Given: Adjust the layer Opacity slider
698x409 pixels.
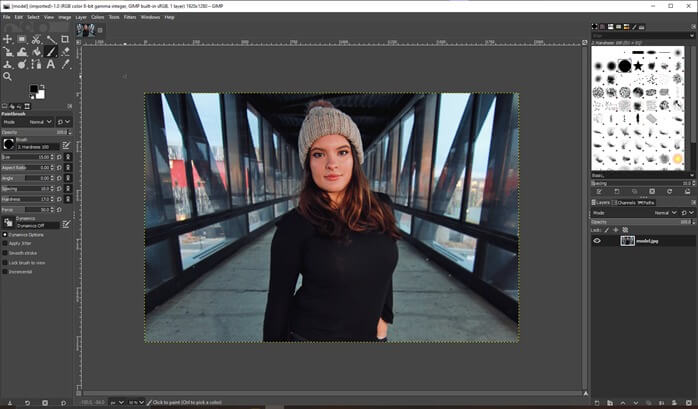Looking at the screenshot, I should tap(643, 221).
